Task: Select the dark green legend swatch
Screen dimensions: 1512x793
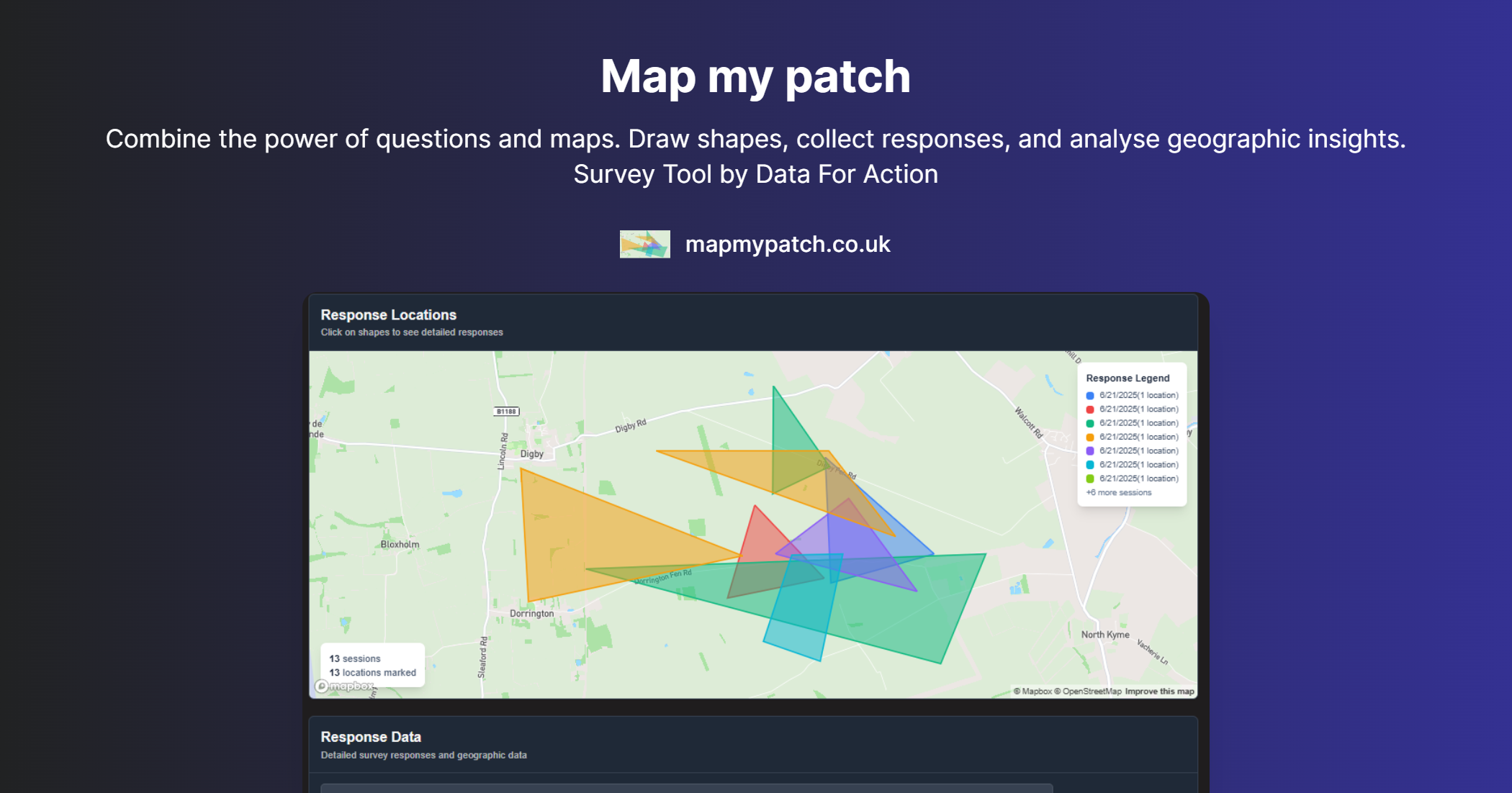Action: pos(1090,423)
